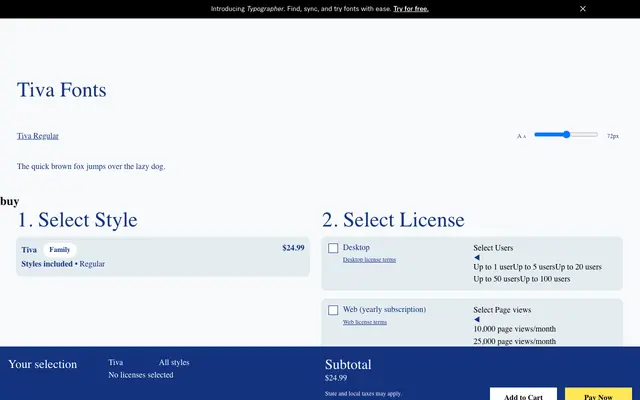Expand the Select Users dropdown arrow
640x400 pixels.
477,258
